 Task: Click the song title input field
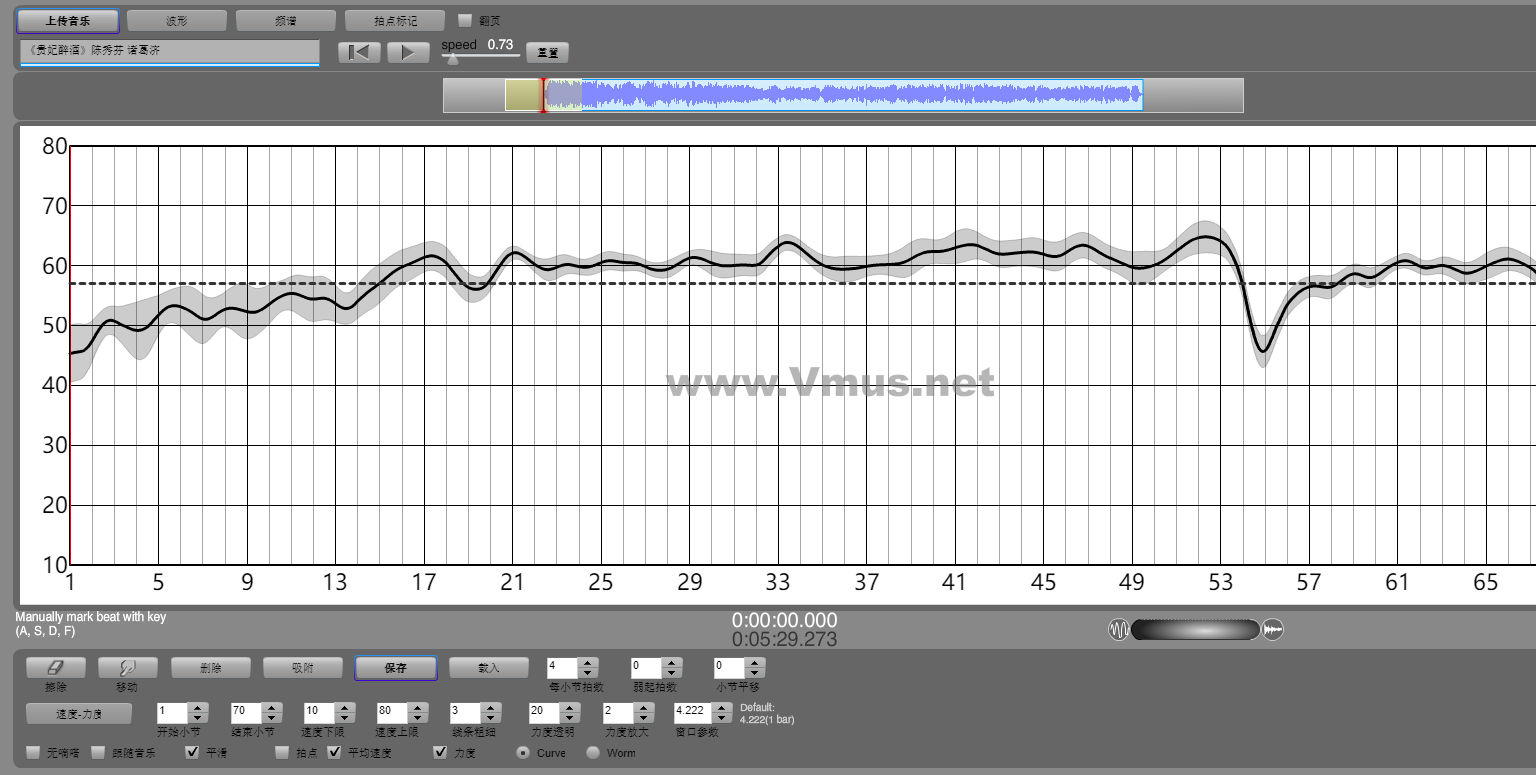point(169,51)
